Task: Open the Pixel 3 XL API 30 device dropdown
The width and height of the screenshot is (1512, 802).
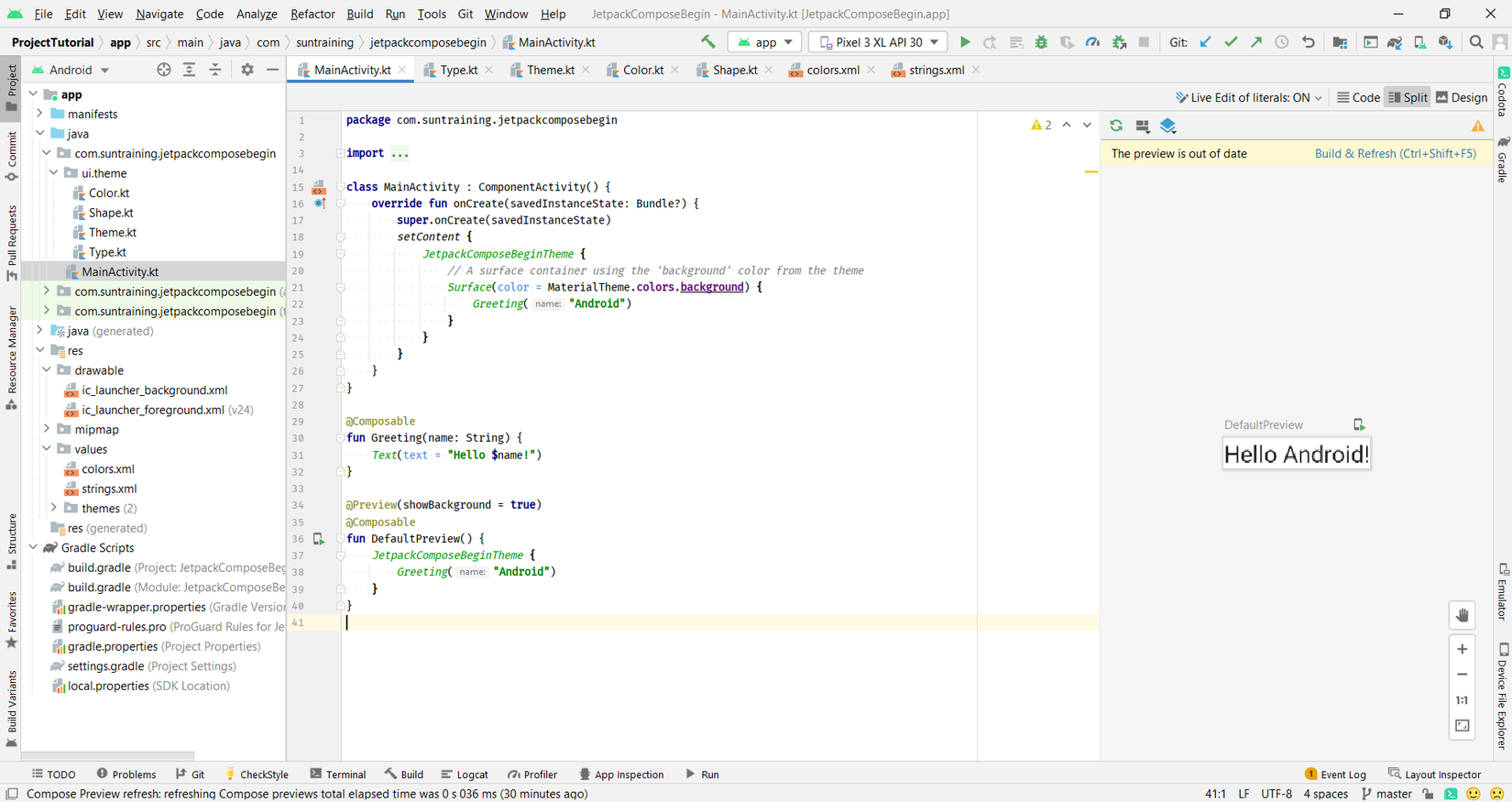Action: pos(878,42)
